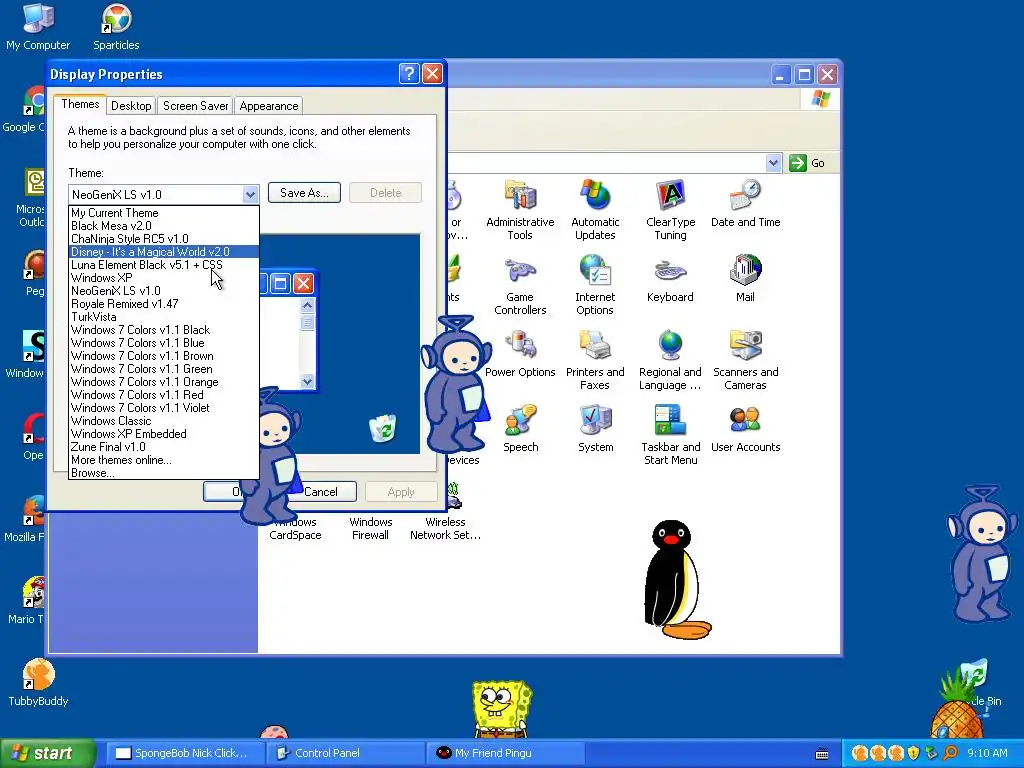1024x768 pixels.
Task: Pick NeoGeniX LS v1.0 in list
Action: (163, 291)
